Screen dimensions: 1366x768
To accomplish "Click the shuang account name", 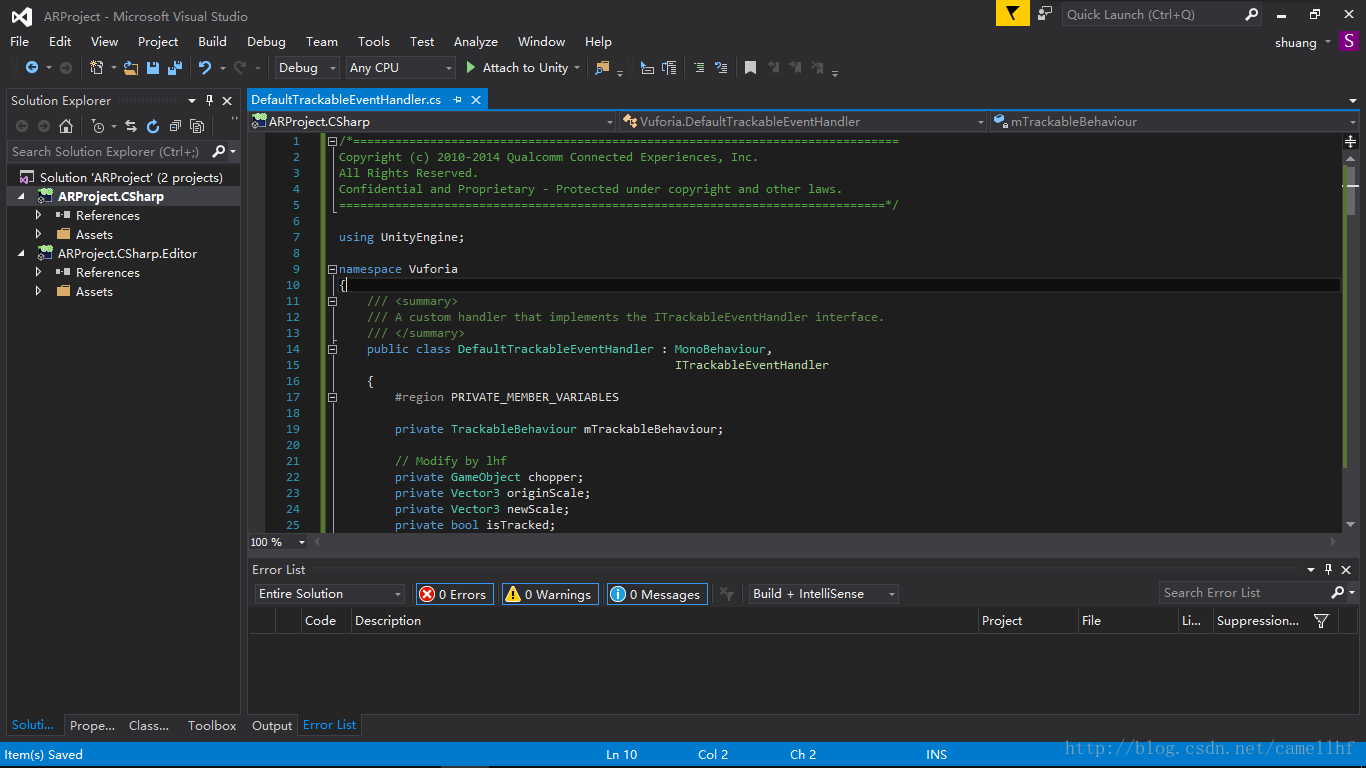I will pyautogui.click(x=1295, y=42).
